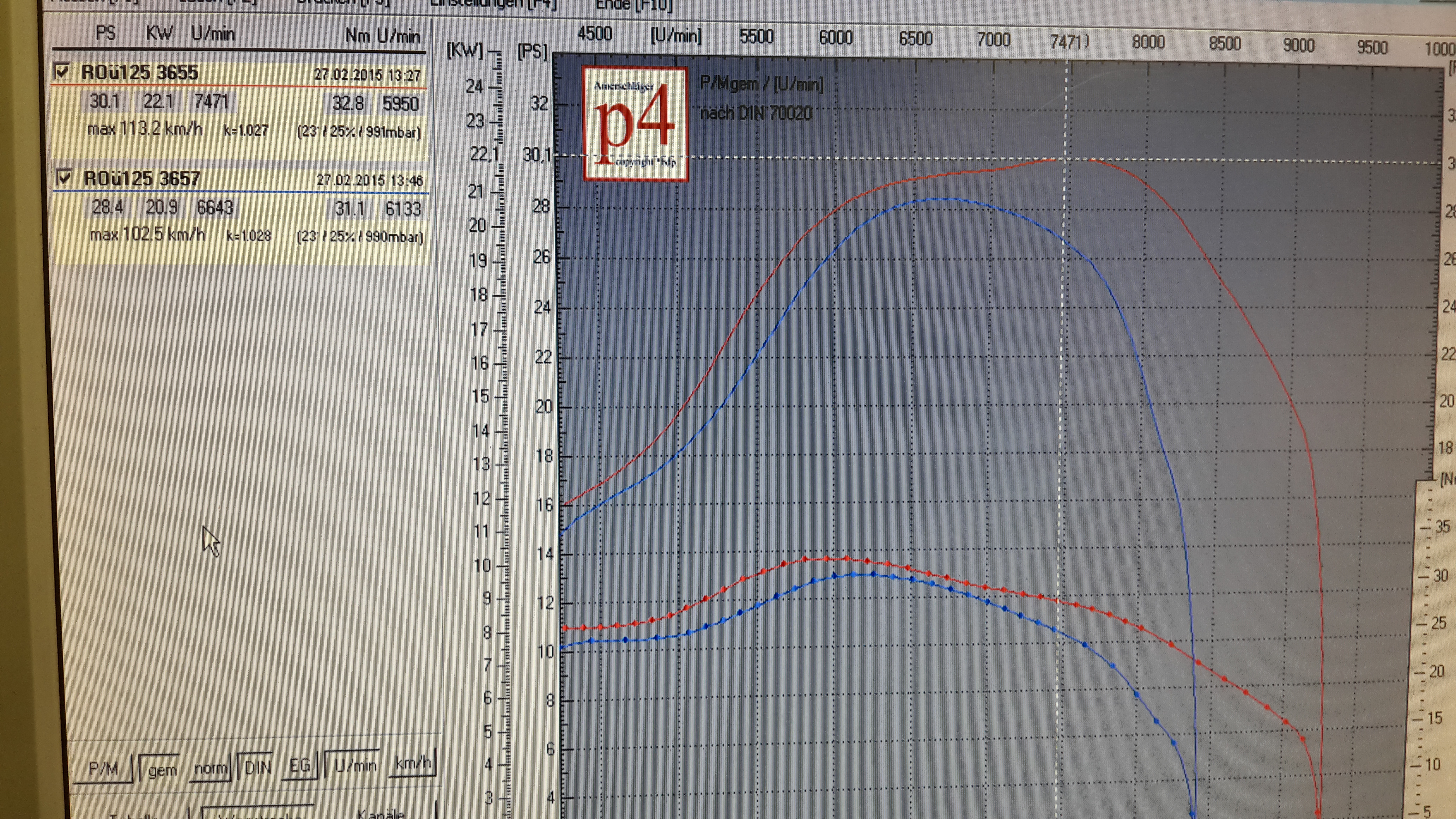
Task: Click the [PS] axis label
Action: point(533,52)
